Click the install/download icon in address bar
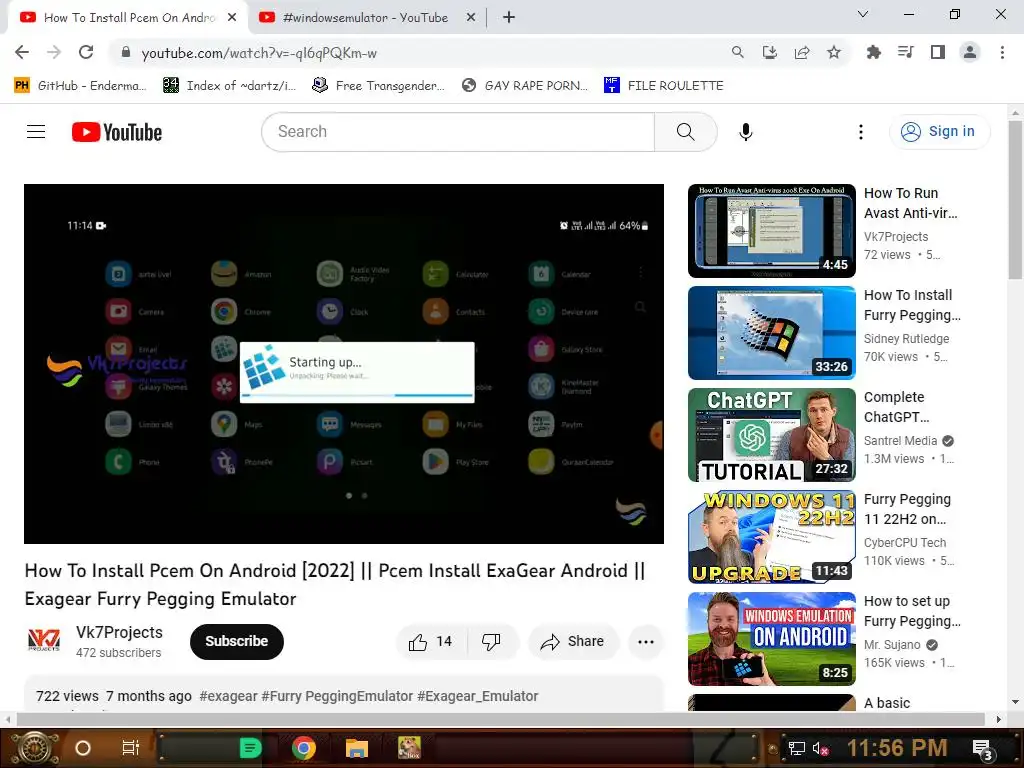The width and height of the screenshot is (1024, 768). tap(770, 52)
